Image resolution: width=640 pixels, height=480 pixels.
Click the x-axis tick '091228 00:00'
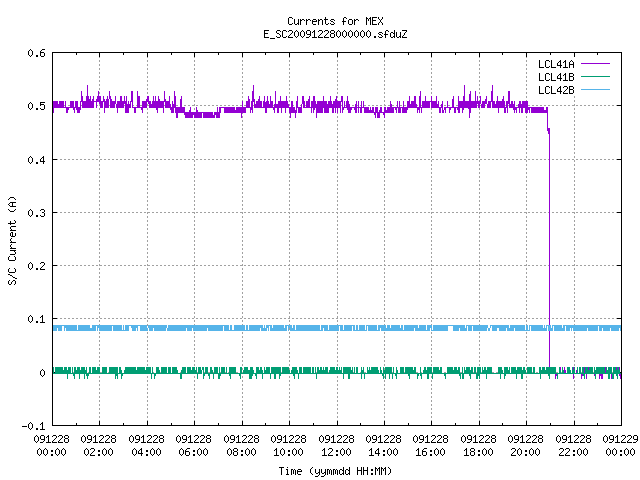[51, 446]
